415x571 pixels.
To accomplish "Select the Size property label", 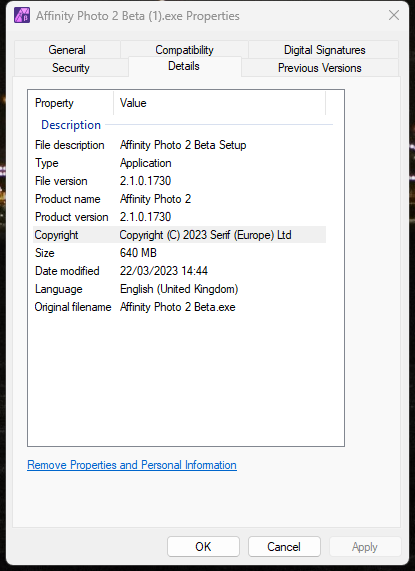I will tap(45, 253).
